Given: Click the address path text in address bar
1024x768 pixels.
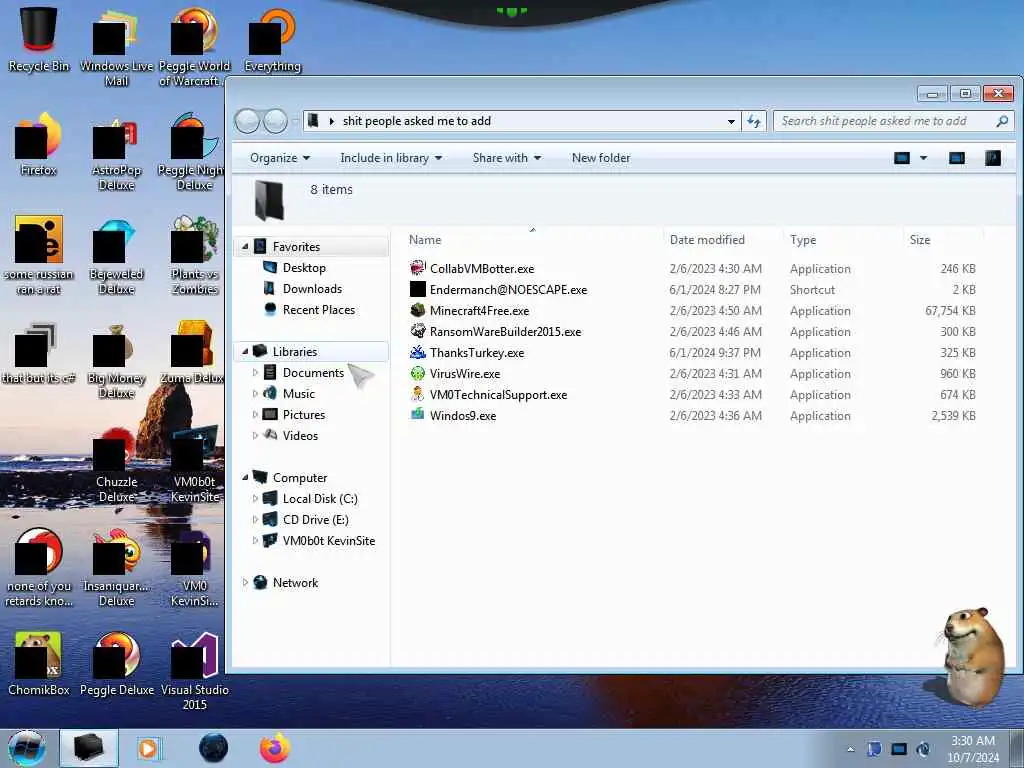Looking at the screenshot, I should coord(417,121).
